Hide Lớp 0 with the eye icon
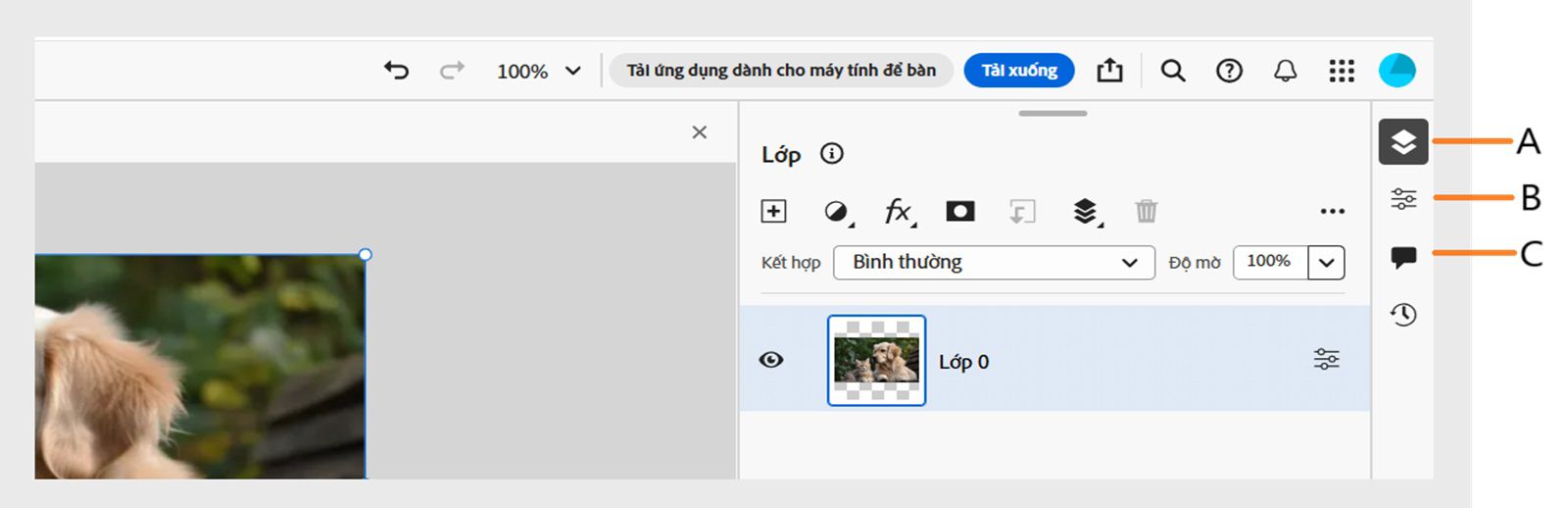Screen dimensions: 1568x508 [772, 360]
